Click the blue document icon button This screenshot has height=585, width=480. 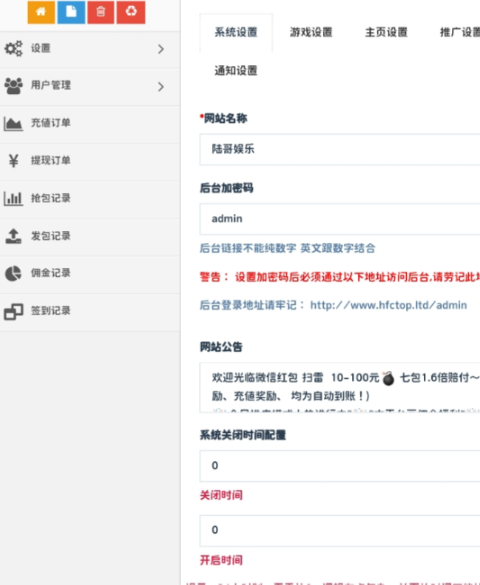[71, 12]
